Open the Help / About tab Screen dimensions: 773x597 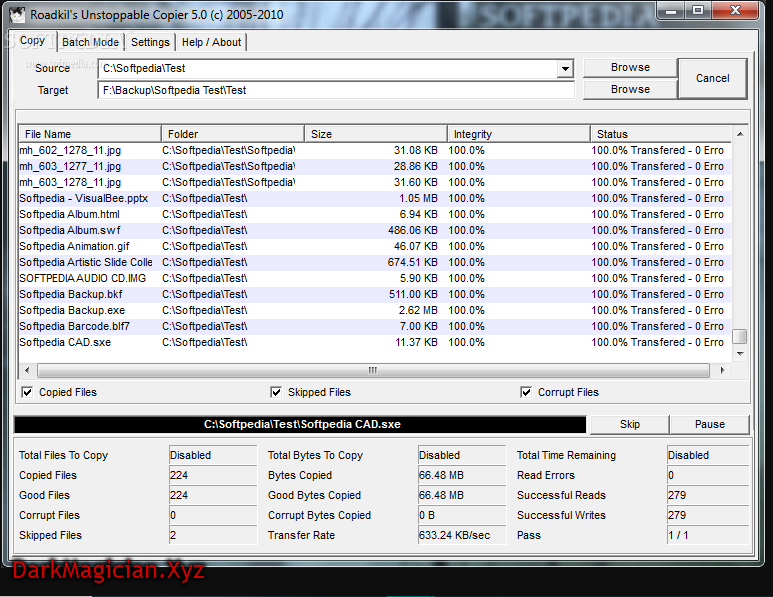211,42
